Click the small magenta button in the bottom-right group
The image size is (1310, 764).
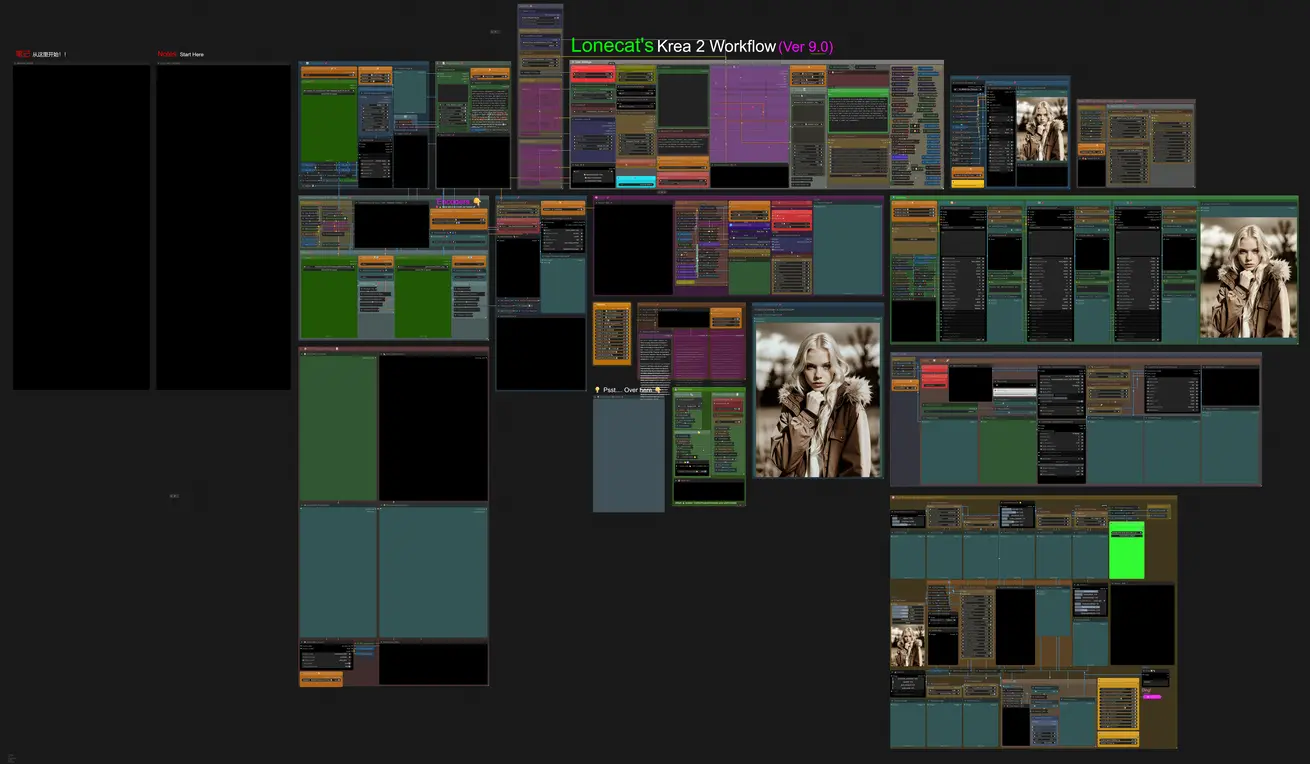[1151, 696]
